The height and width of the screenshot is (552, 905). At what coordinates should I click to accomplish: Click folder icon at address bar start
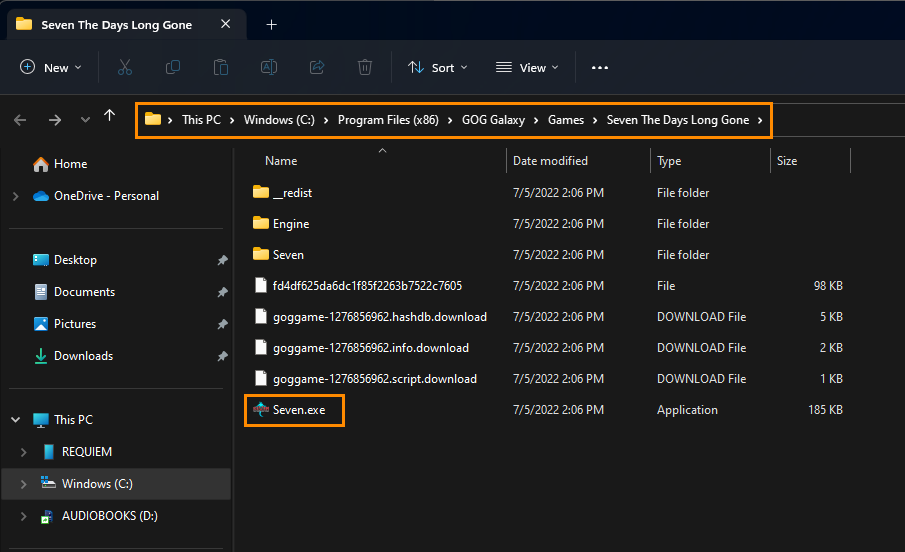pos(153,120)
